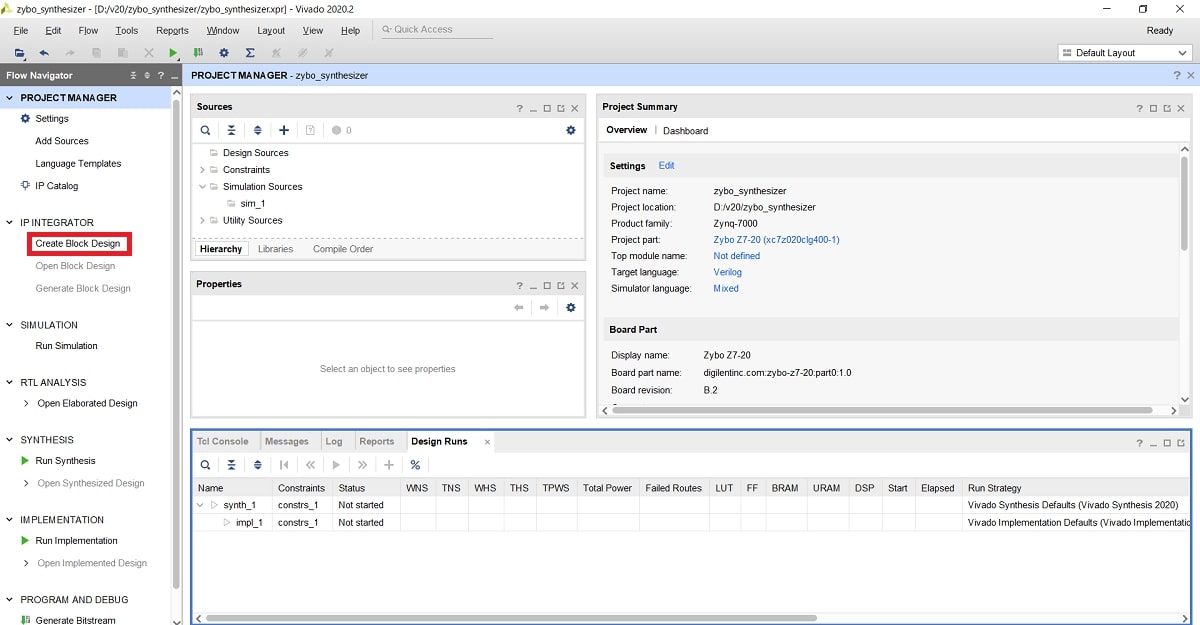Image resolution: width=1200 pixels, height=625 pixels.
Task: Collapse all sections in Flow Navigator header
Action: coord(134,76)
